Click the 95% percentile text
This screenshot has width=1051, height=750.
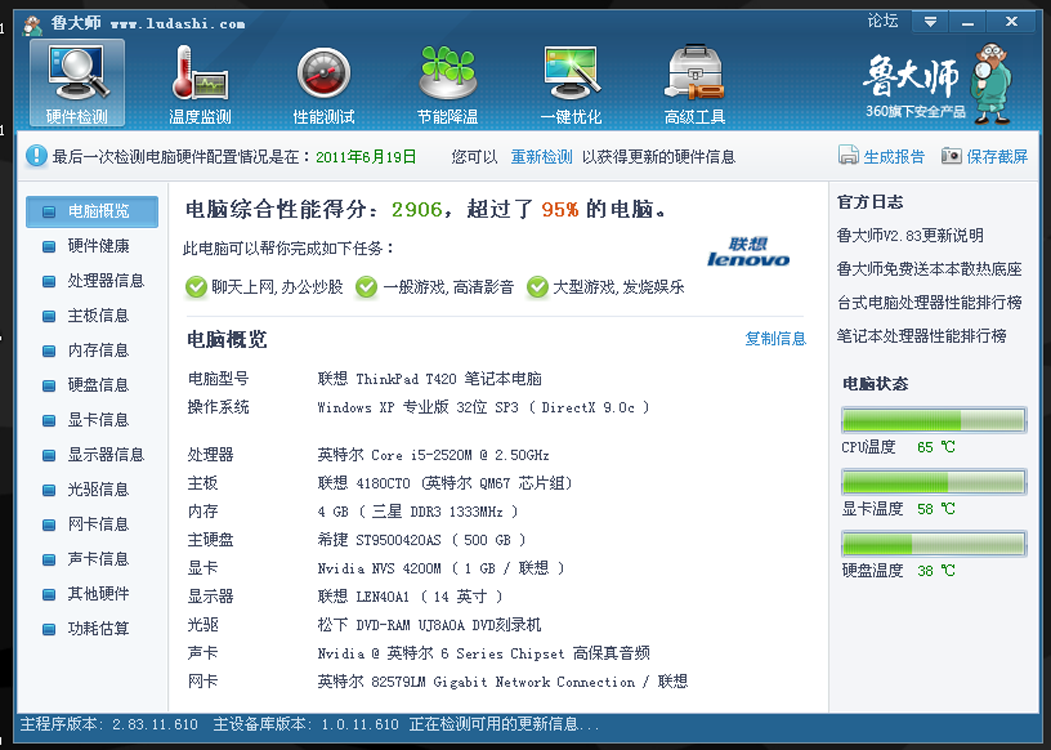point(560,210)
